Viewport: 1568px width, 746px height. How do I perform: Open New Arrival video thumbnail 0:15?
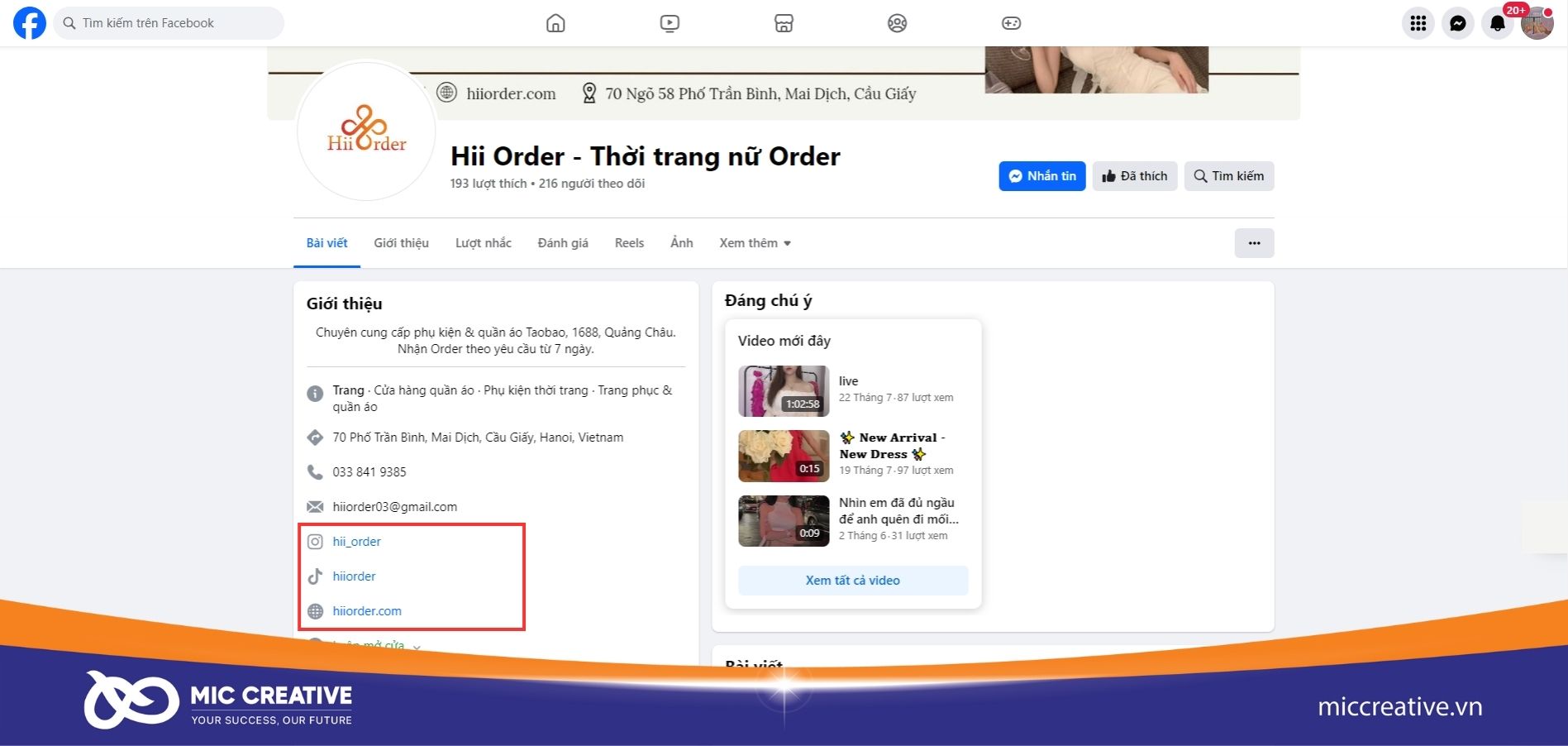tap(784, 456)
